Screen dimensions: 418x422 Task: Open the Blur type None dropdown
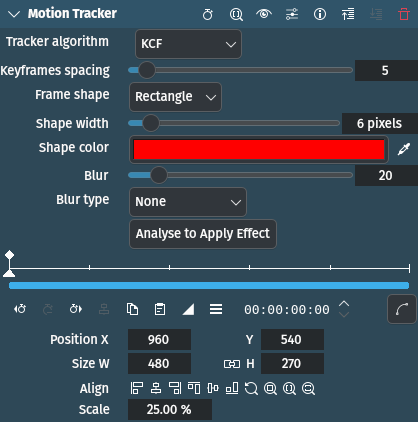click(x=188, y=202)
